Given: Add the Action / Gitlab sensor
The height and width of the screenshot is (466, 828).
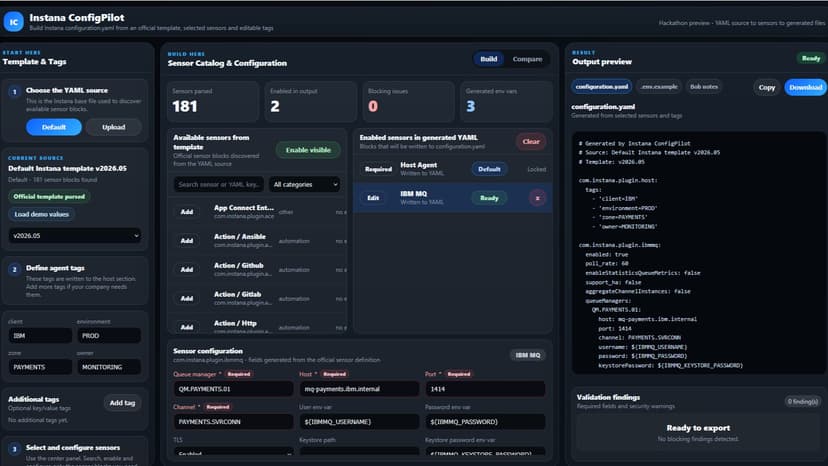Looking at the screenshot, I should pyautogui.click(x=187, y=299).
